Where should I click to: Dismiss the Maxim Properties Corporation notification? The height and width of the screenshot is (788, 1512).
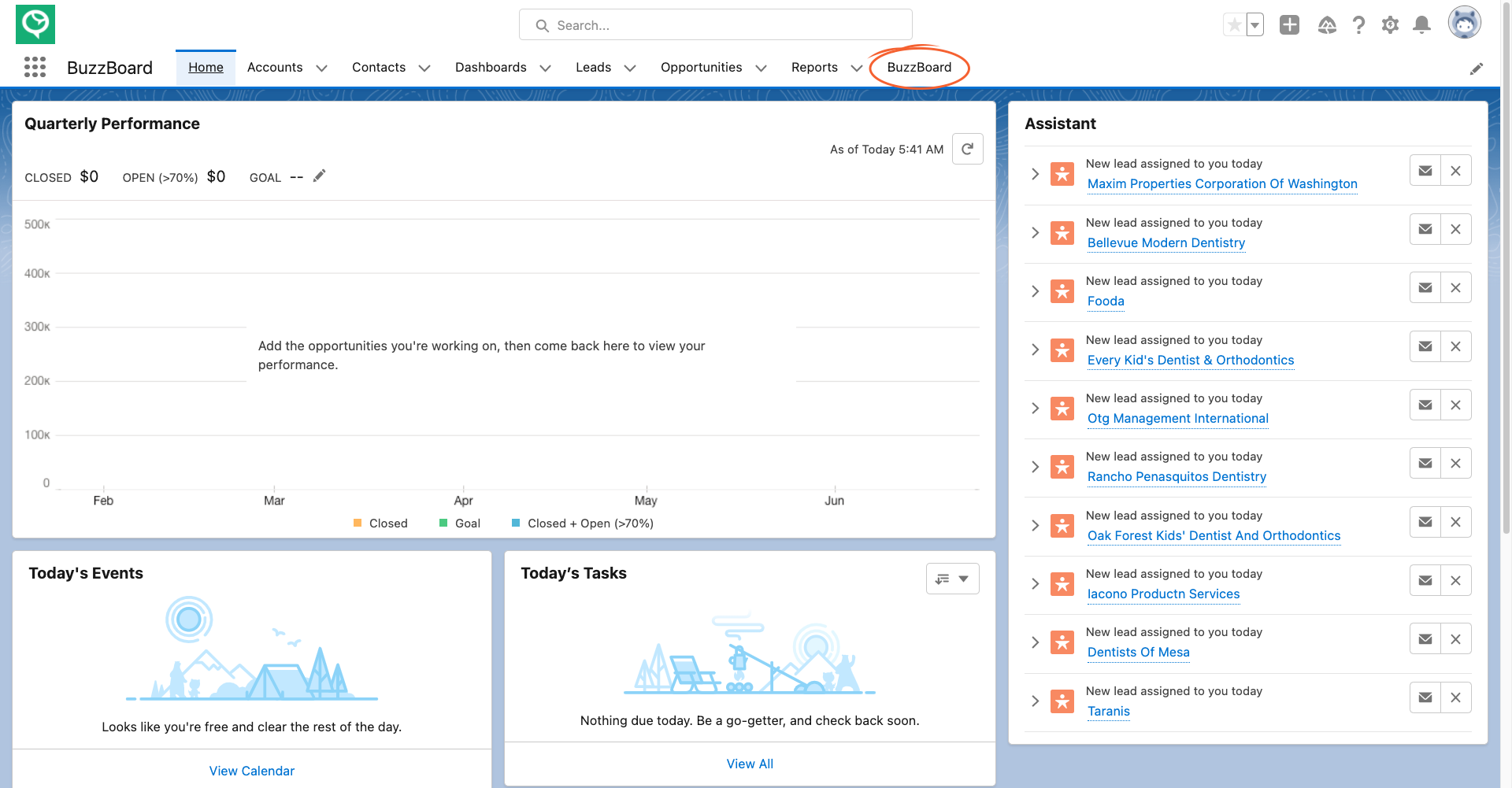[1455, 171]
